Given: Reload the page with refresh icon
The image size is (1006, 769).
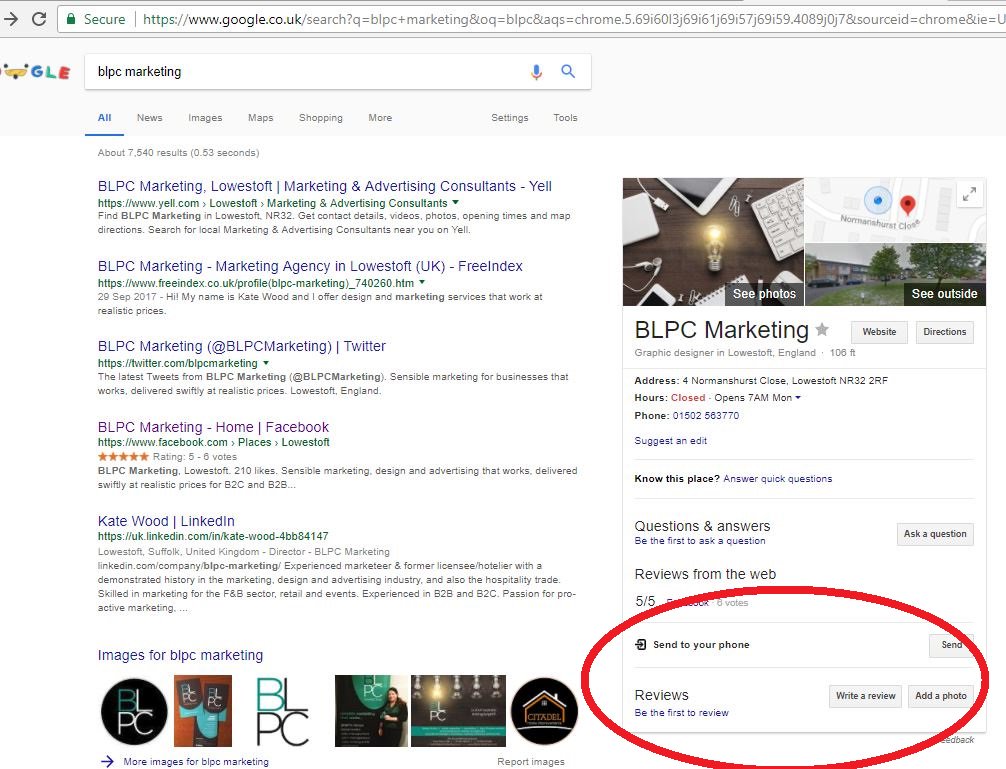Looking at the screenshot, I should (39, 19).
